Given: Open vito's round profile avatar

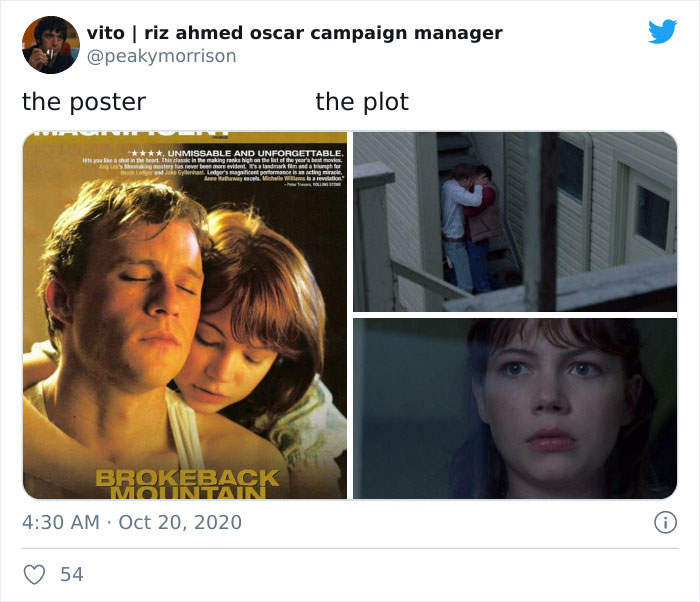Looking at the screenshot, I should pyautogui.click(x=51, y=45).
